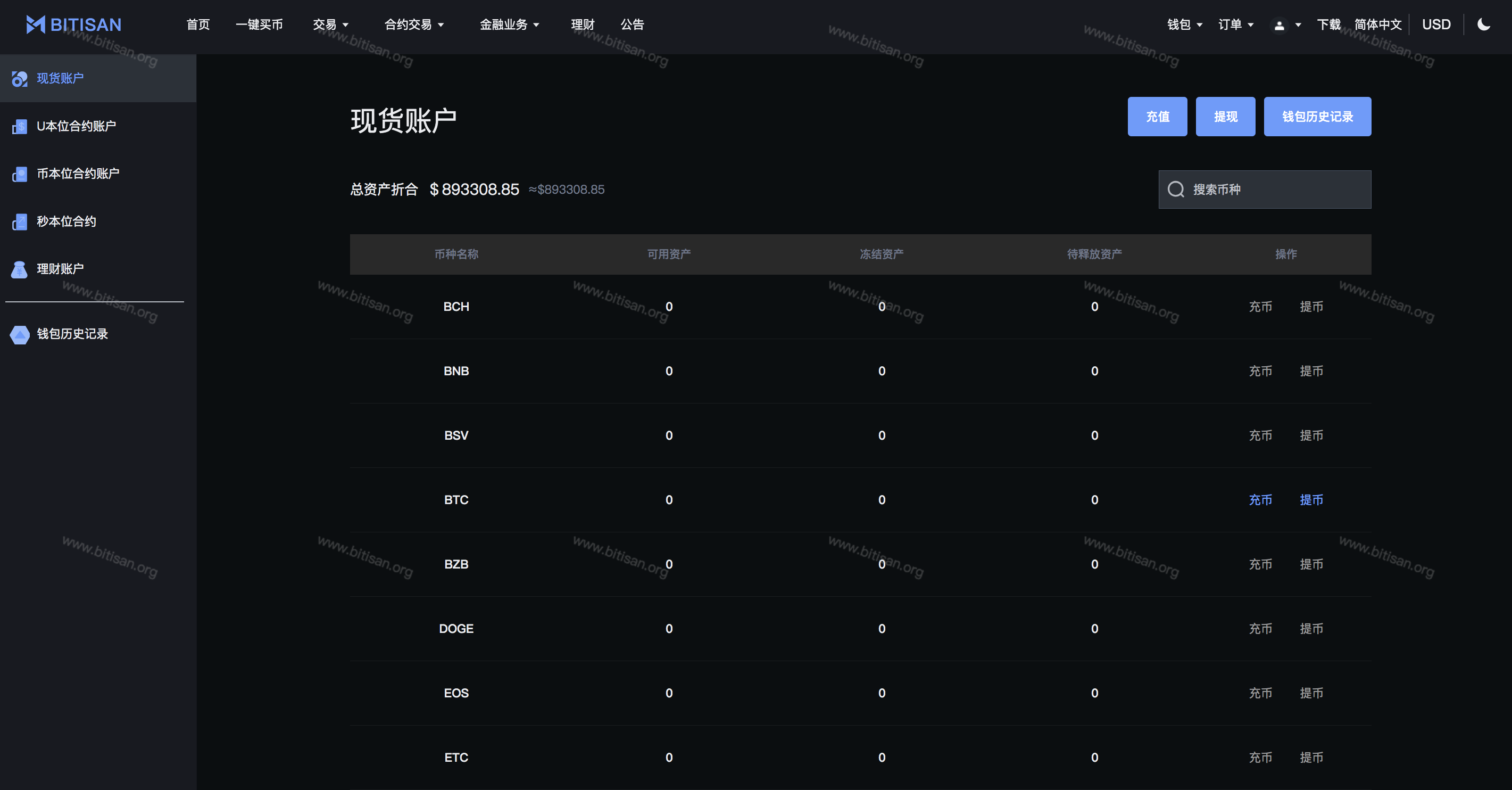The image size is (1512, 790).
Task: Toggle dark mode moon icon
Action: click(x=1484, y=24)
